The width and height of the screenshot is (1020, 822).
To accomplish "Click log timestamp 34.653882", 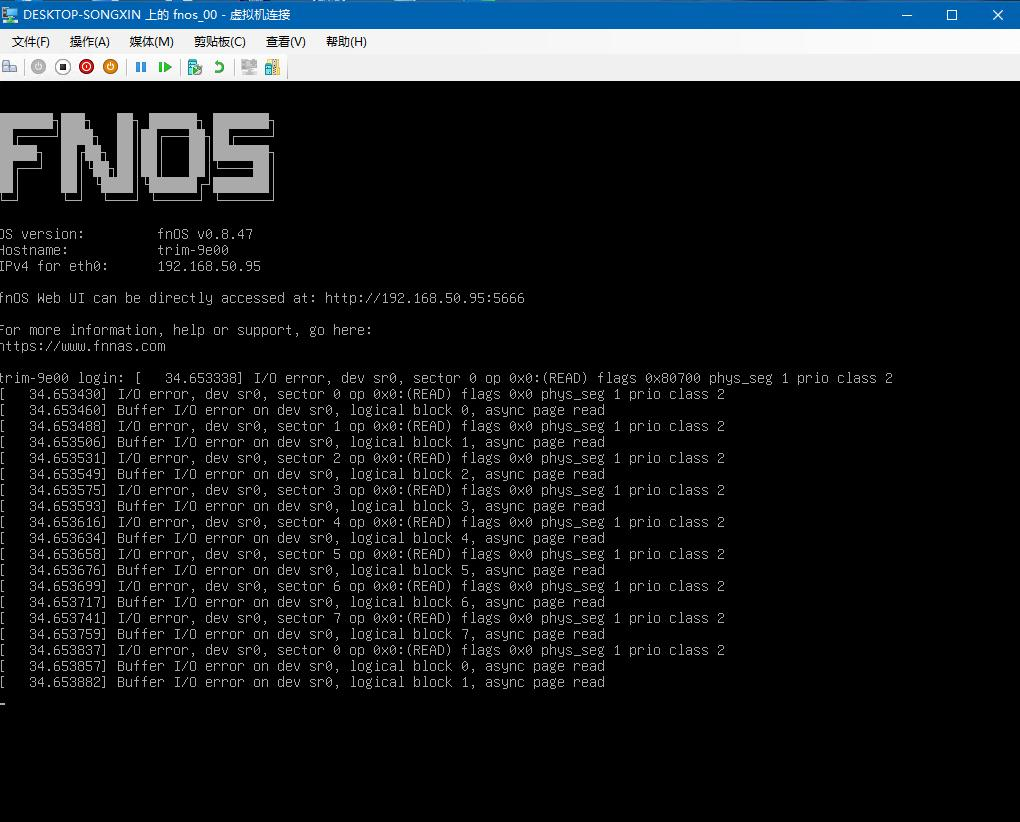I will (x=67, y=682).
